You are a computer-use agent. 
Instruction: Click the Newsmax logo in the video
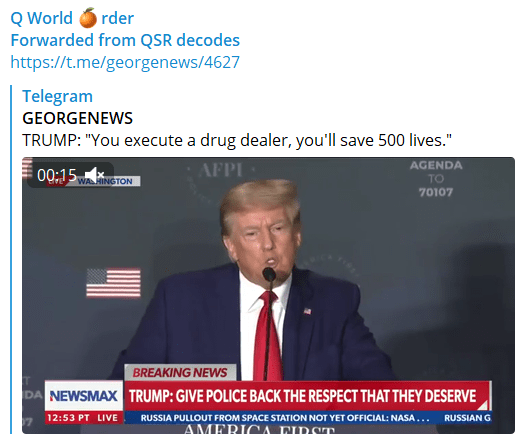84,396
